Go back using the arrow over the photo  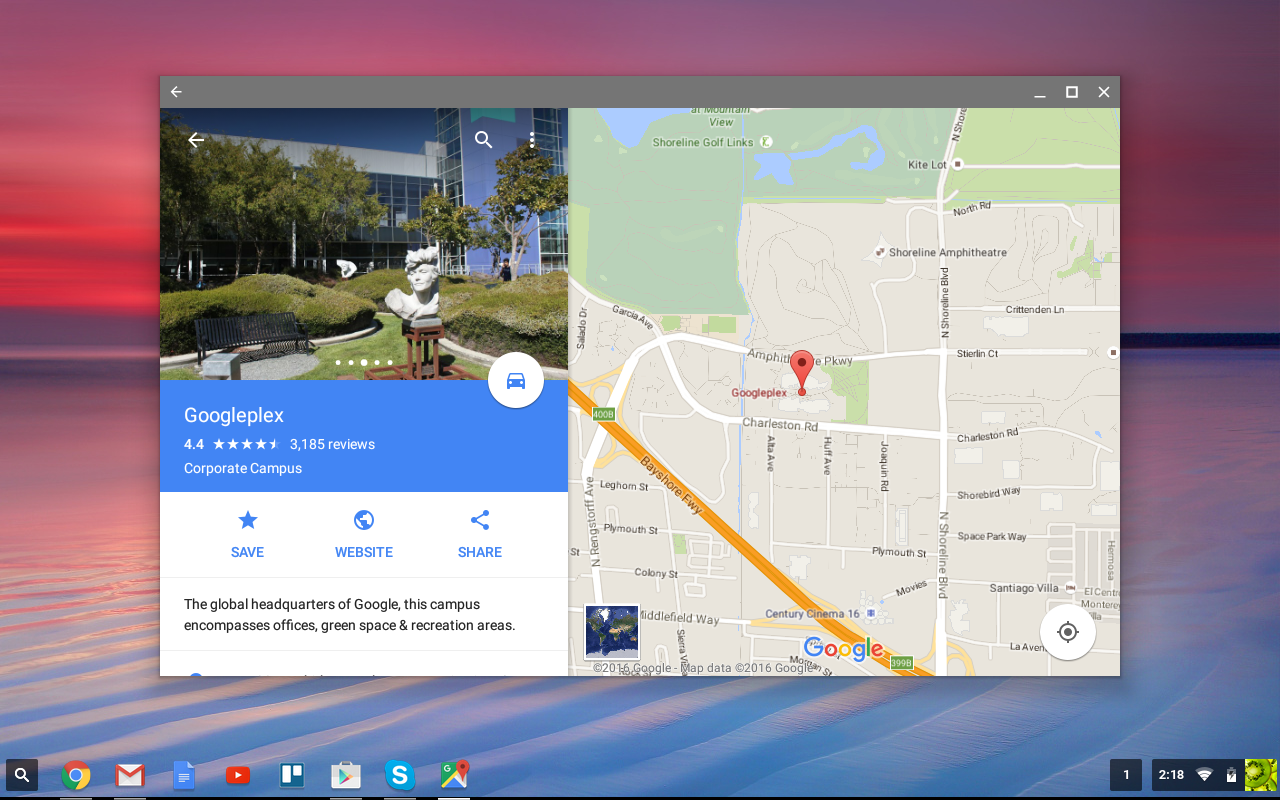196,140
